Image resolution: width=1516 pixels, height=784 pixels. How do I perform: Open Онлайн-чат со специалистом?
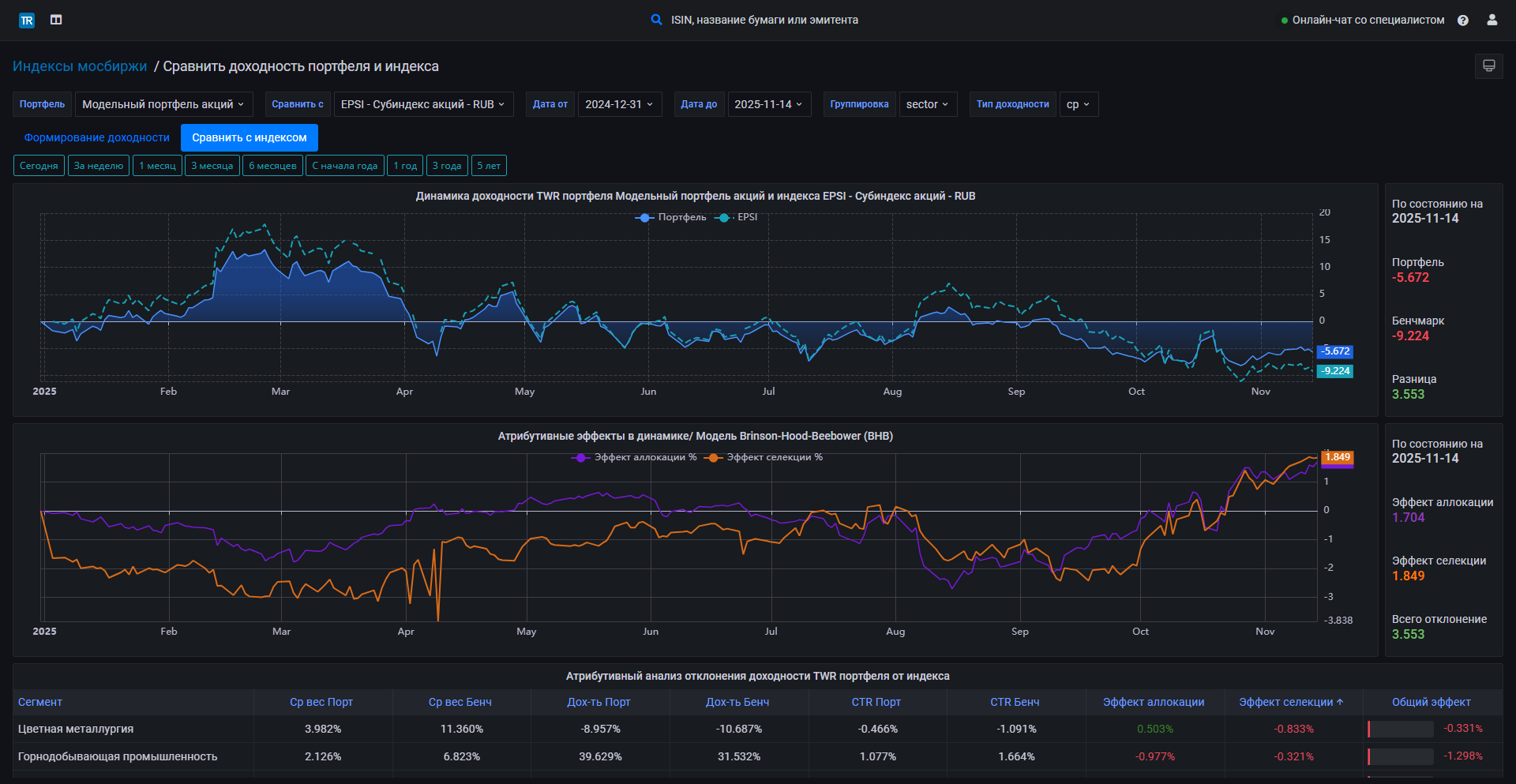(x=1368, y=20)
